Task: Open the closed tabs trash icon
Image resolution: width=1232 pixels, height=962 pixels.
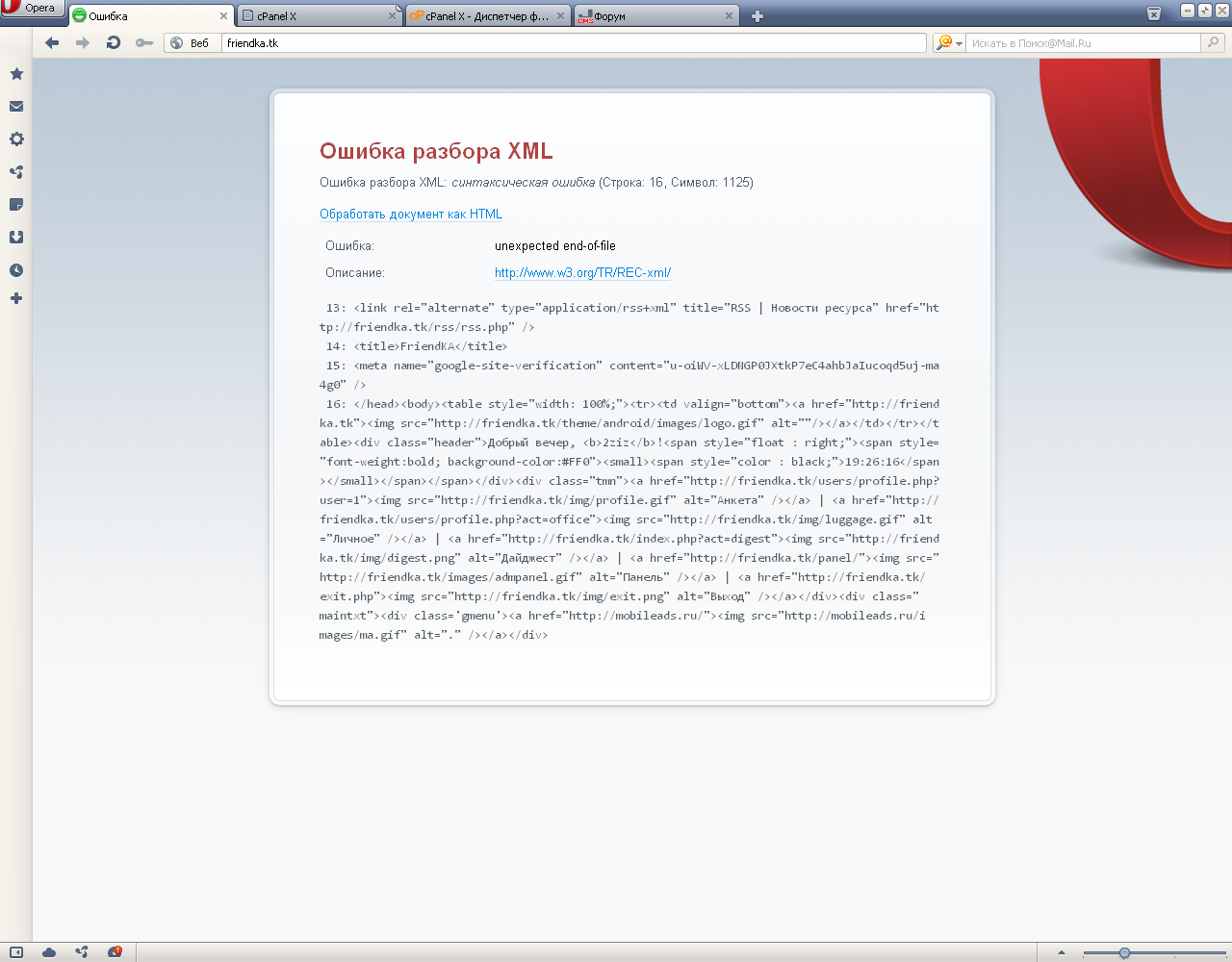Action: [x=1154, y=13]
